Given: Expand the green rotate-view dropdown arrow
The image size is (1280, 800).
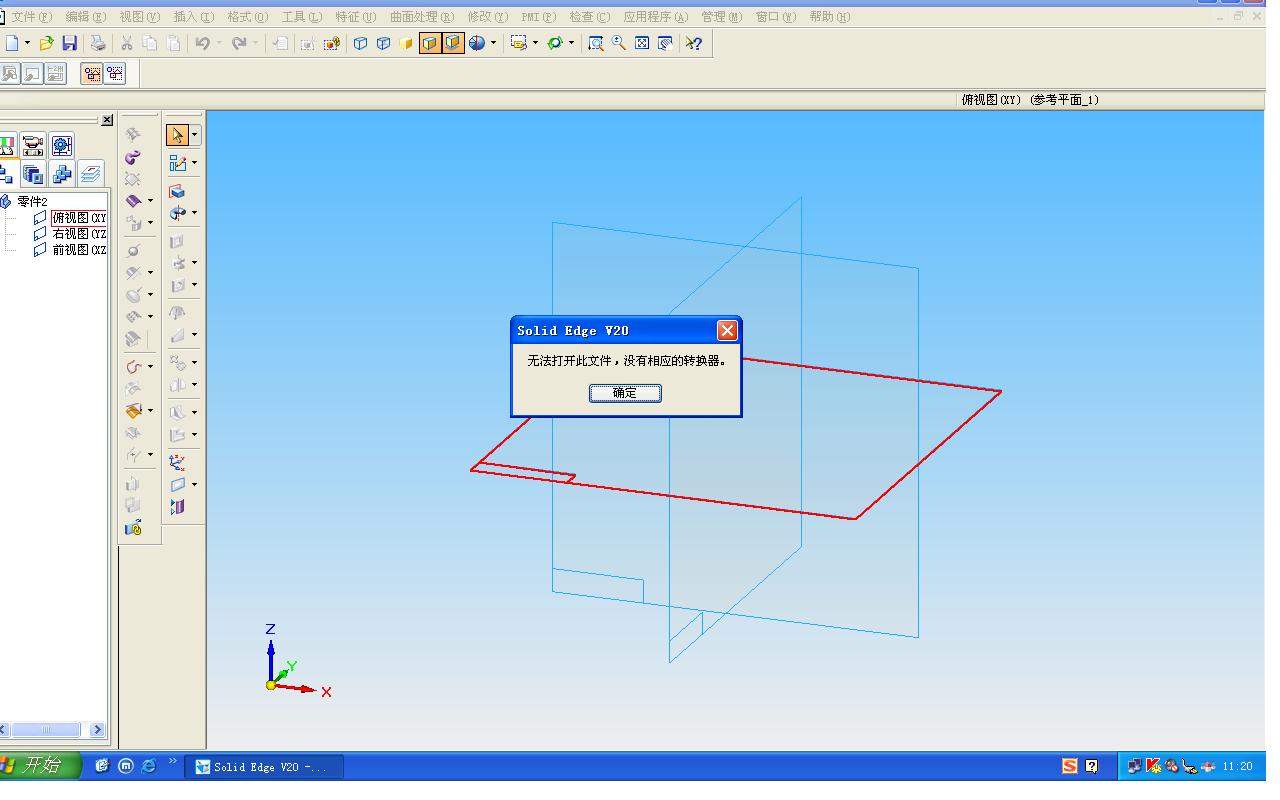Looking at the screenshot, I should [x=571, y=43].
